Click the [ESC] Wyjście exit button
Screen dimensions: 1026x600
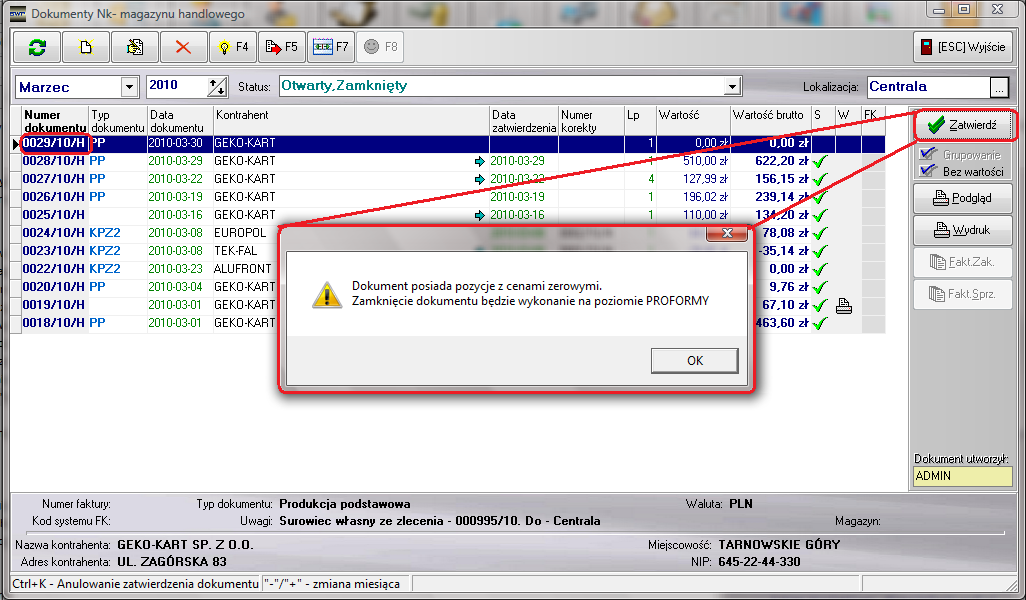pyautogui.click(x=962, y=47)
